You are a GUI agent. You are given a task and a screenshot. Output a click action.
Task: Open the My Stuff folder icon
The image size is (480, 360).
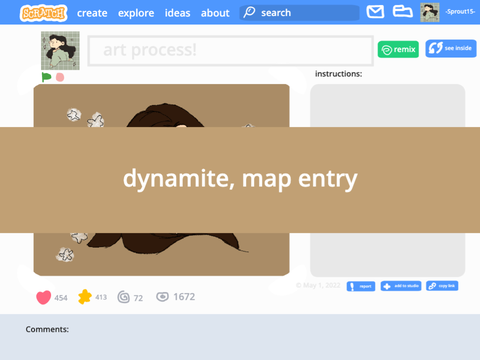[x=402, y=11]
